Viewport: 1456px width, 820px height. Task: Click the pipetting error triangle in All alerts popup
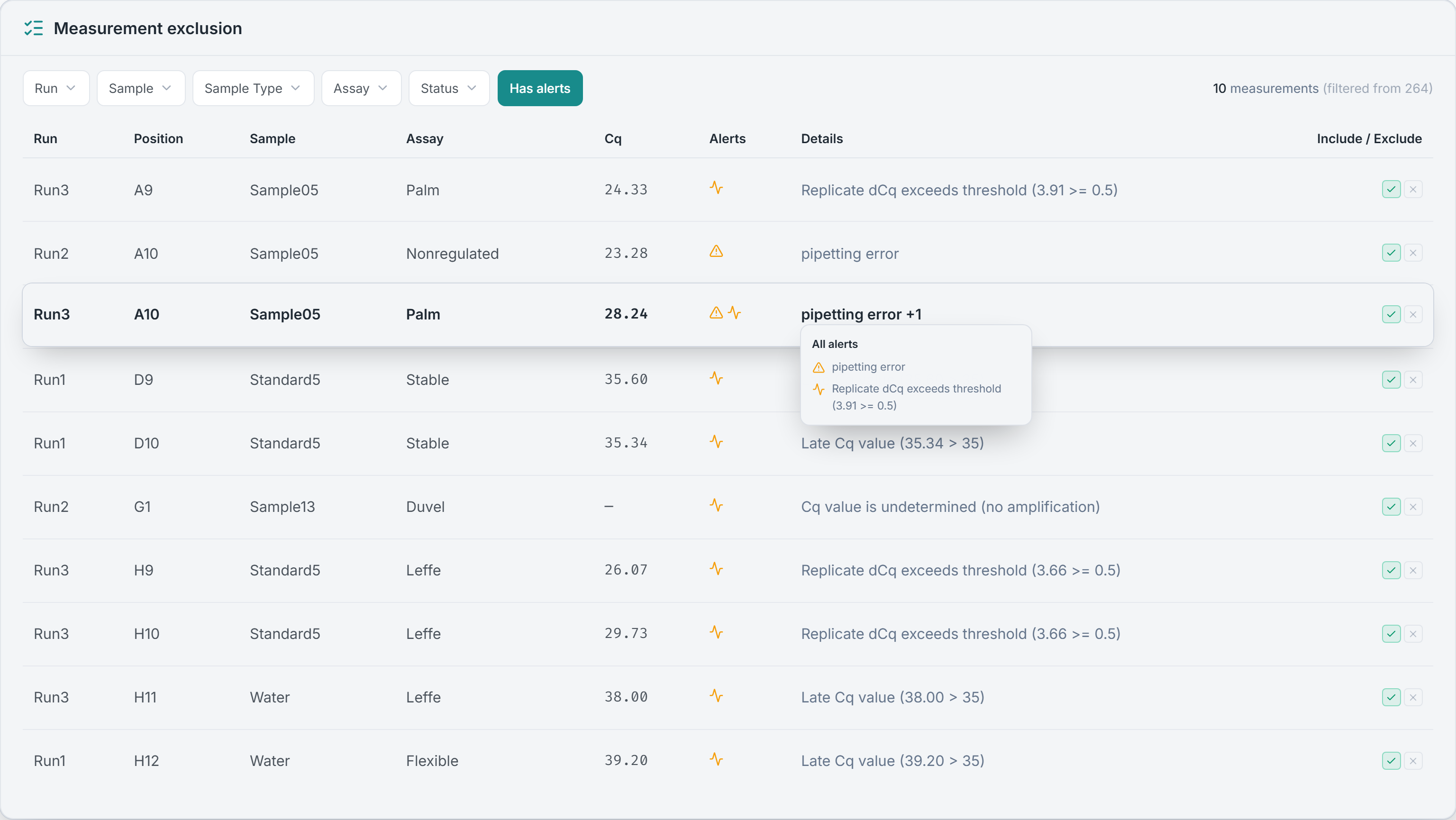(x=819, y=367)
